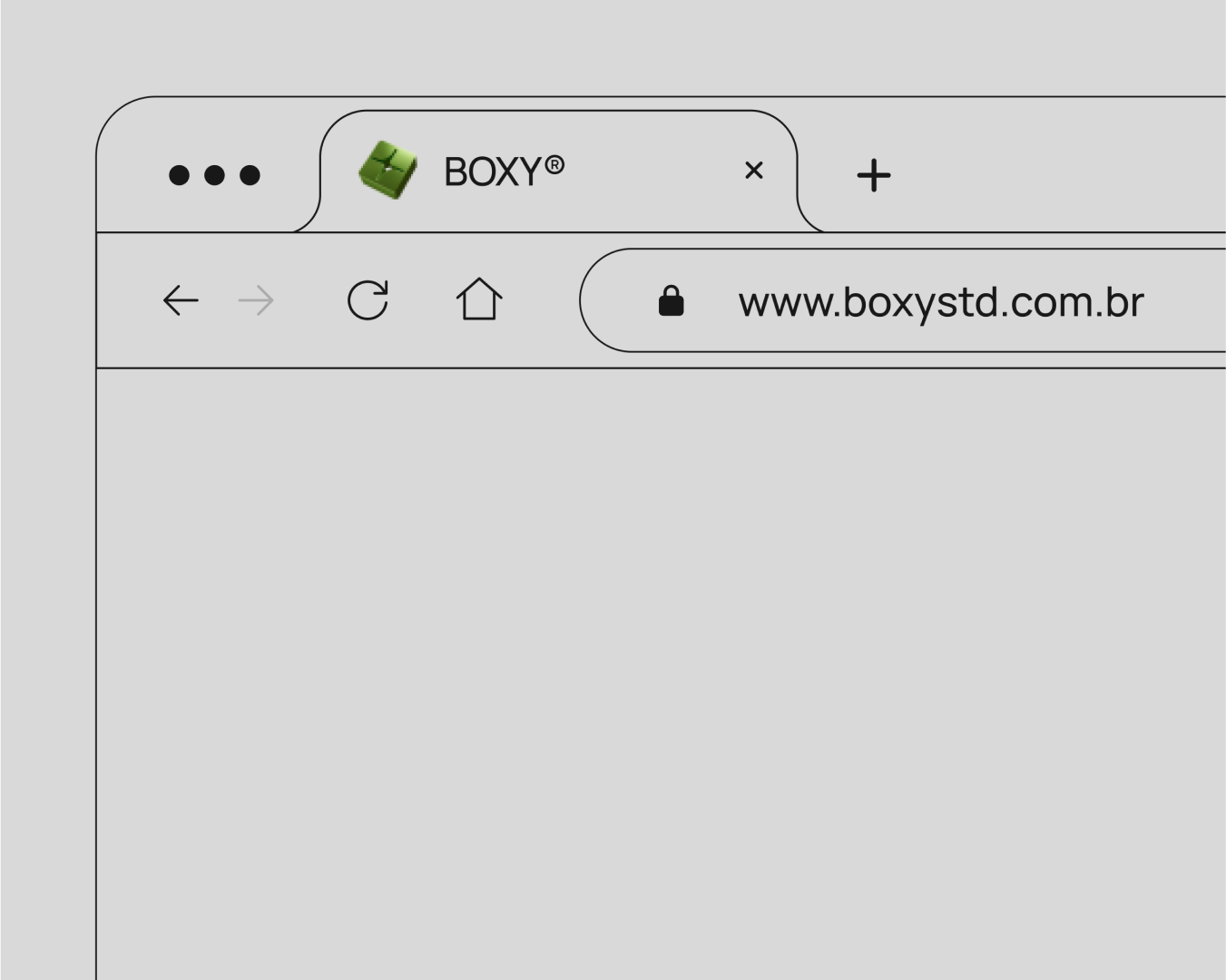Click the www.boxystd.com.br URL text
This screenshot has height=980, width=1226.
941,302
